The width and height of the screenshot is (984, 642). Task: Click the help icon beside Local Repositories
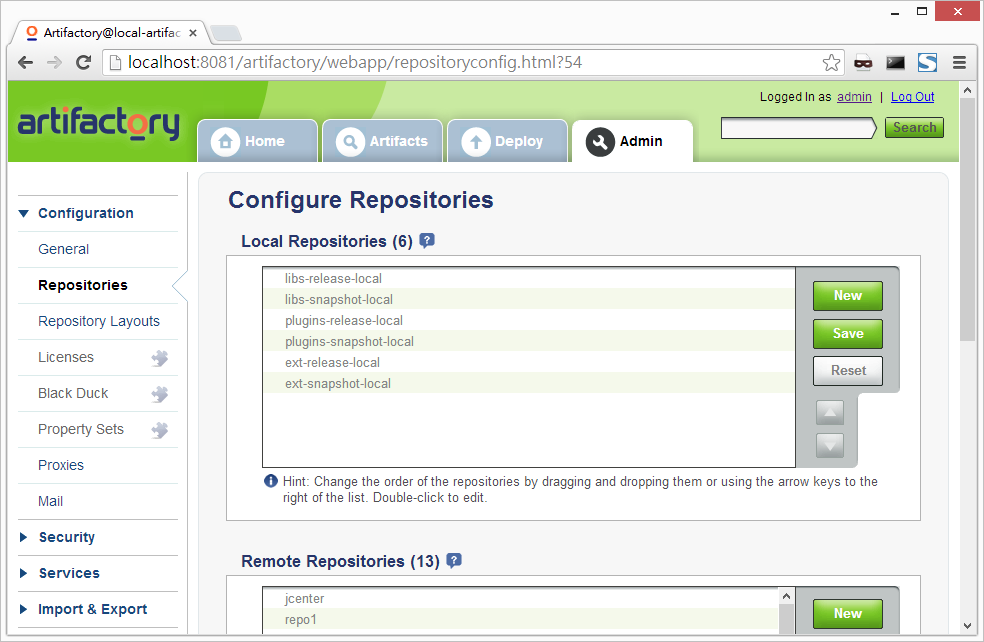(x=427, y=241)
